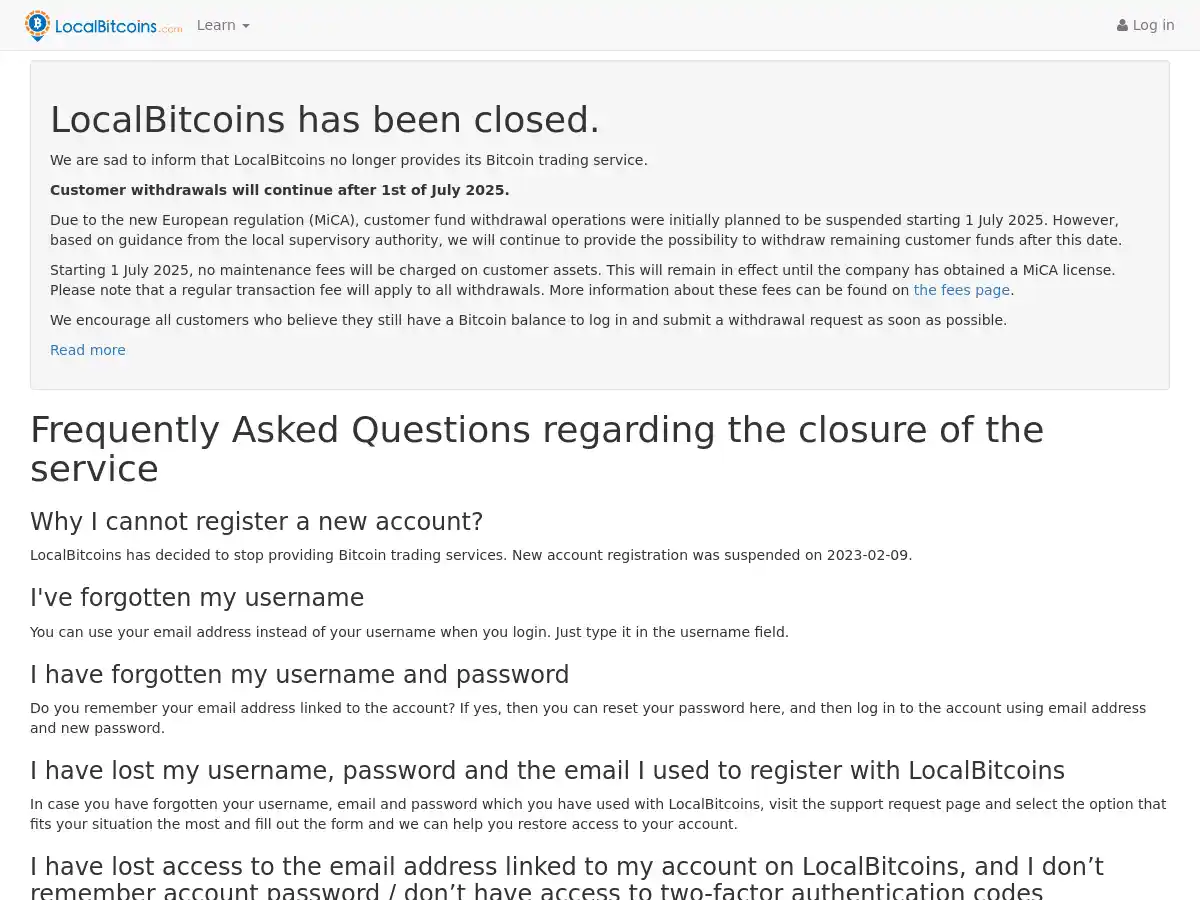Select the Why I cannot register heading

pos(256,521)
